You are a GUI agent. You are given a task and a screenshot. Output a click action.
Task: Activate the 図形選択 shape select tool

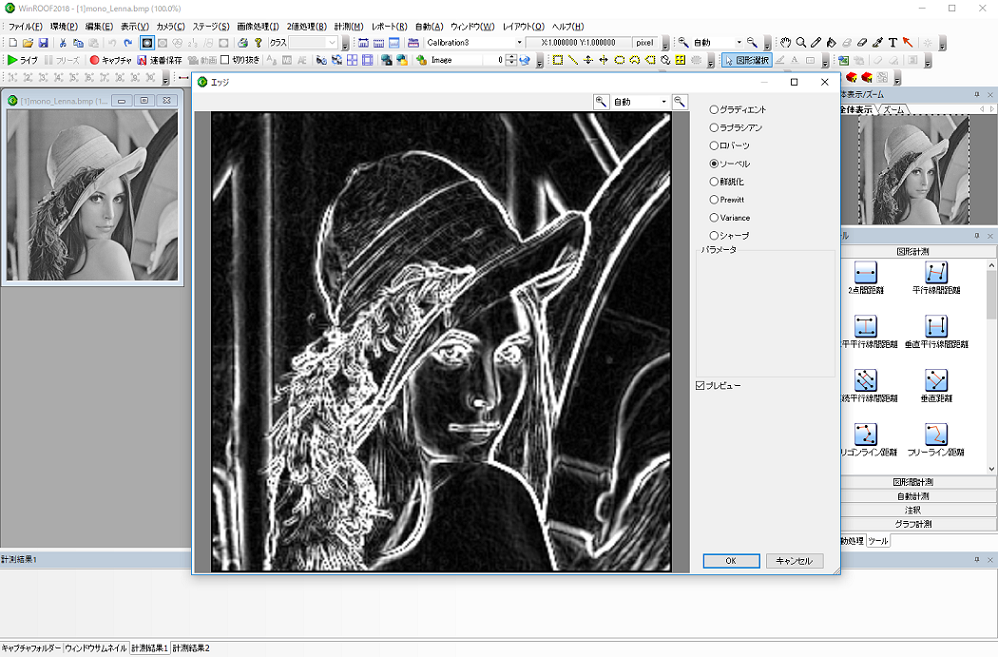point(747,60)
